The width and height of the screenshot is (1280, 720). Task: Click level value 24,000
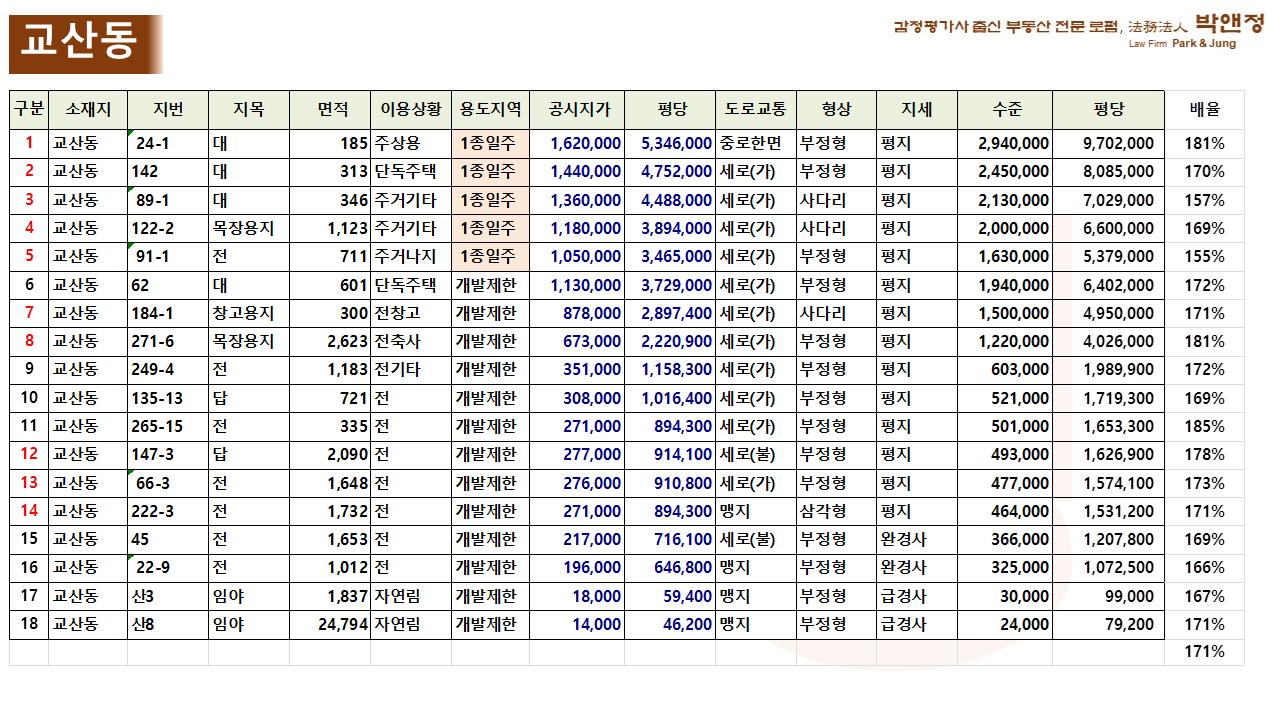(x=1005, y=625)
